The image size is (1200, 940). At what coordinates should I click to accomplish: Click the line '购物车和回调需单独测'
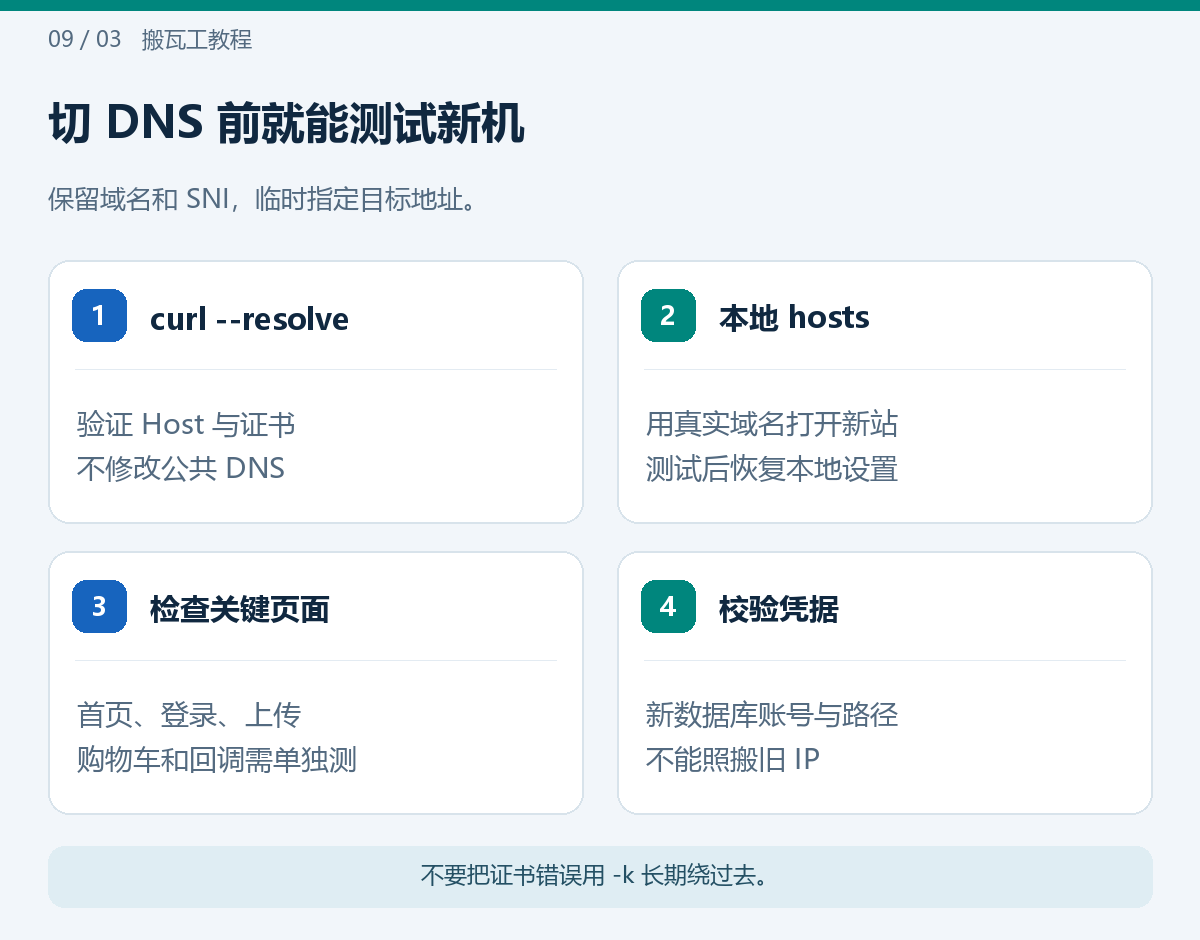(217, 759)
